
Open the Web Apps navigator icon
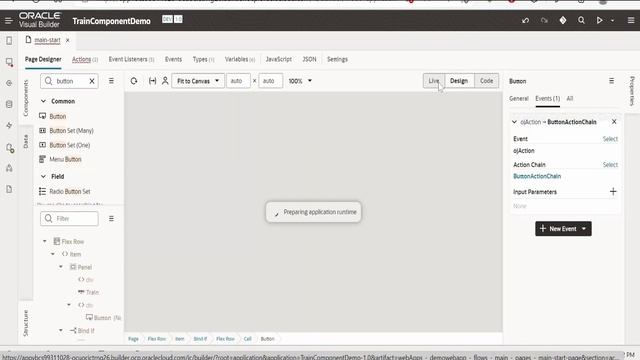[x=9, y=62]
